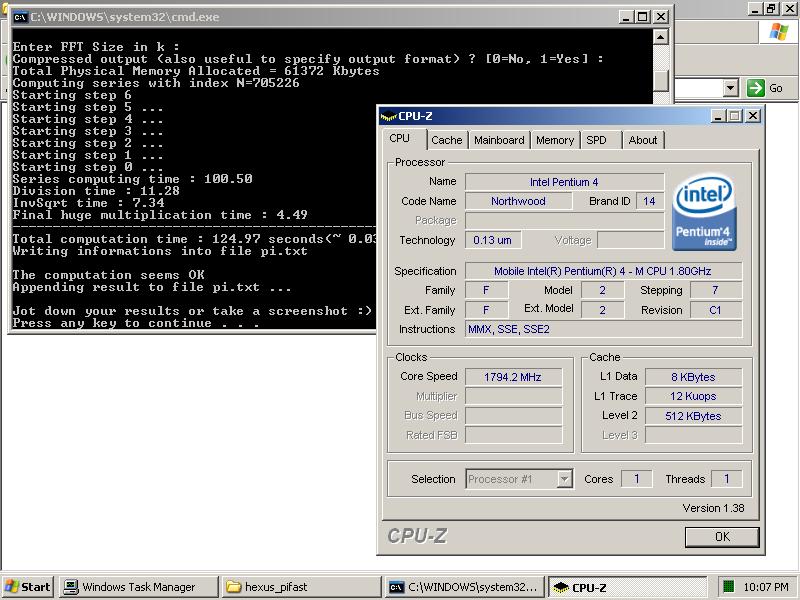Open the Mainboard tab in CPU-Z

click(499, 140)
